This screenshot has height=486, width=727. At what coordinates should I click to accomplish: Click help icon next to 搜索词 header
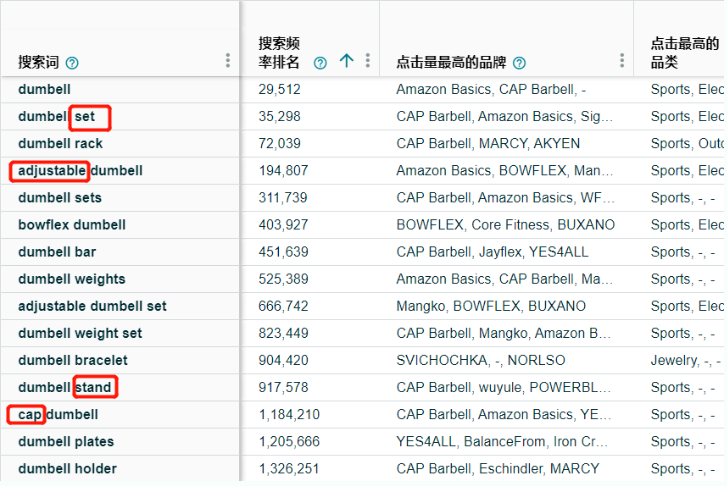click(72, 62)
